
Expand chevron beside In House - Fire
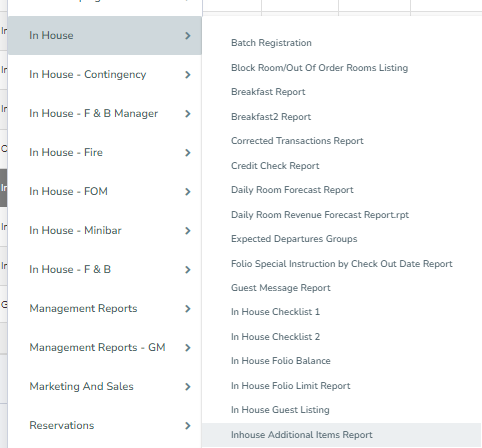point(188,153)
